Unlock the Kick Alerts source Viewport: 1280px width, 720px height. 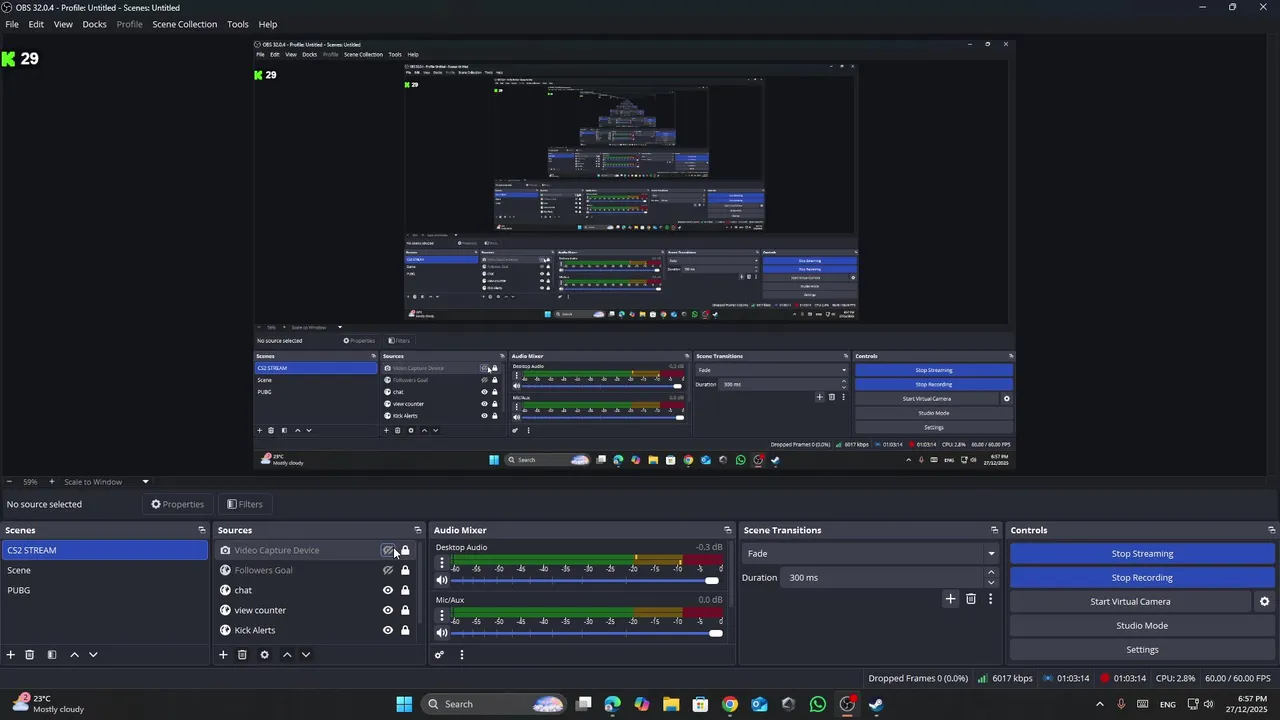coord(405,630)
